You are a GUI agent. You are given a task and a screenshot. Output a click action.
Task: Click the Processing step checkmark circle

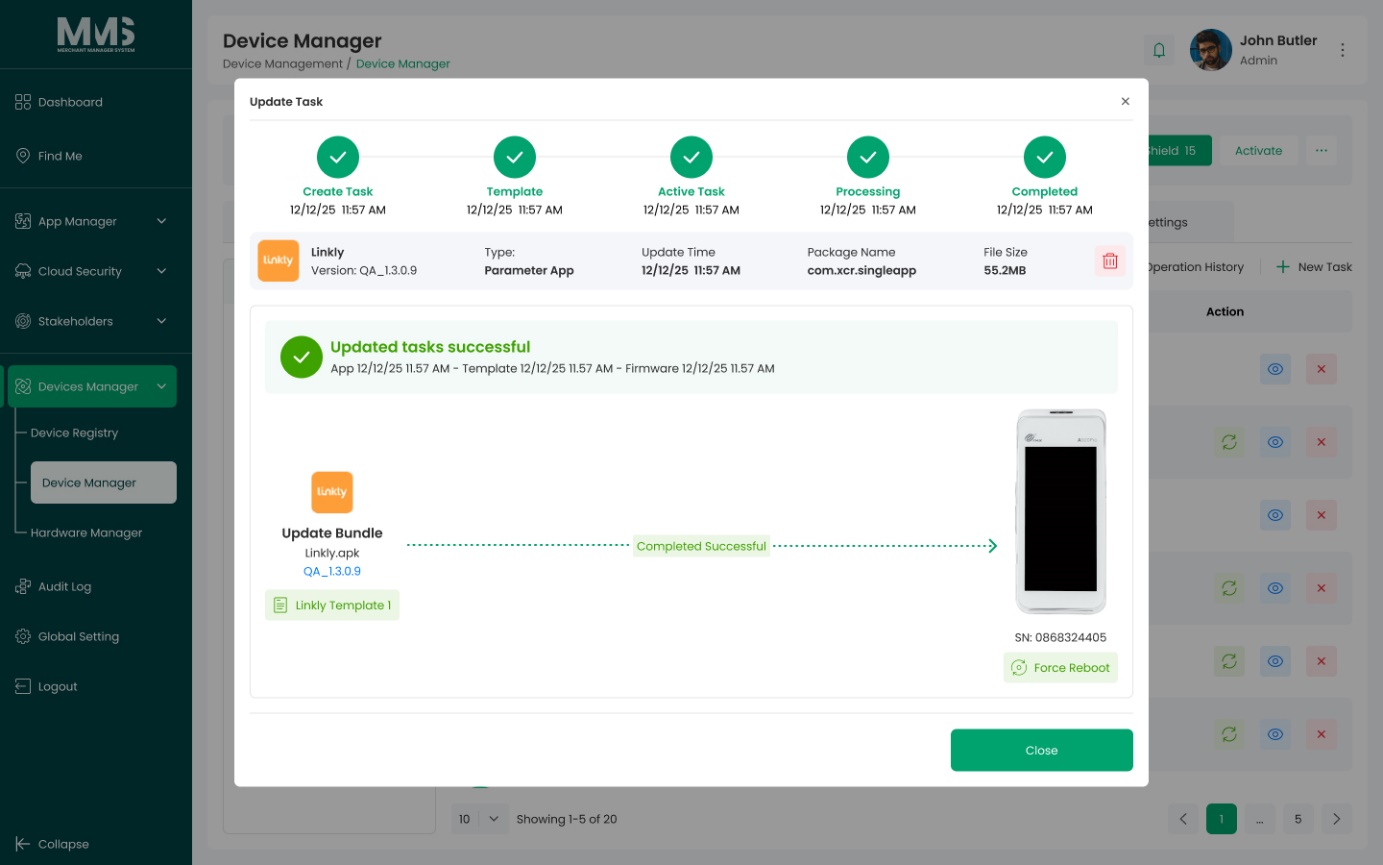point(868,157)
